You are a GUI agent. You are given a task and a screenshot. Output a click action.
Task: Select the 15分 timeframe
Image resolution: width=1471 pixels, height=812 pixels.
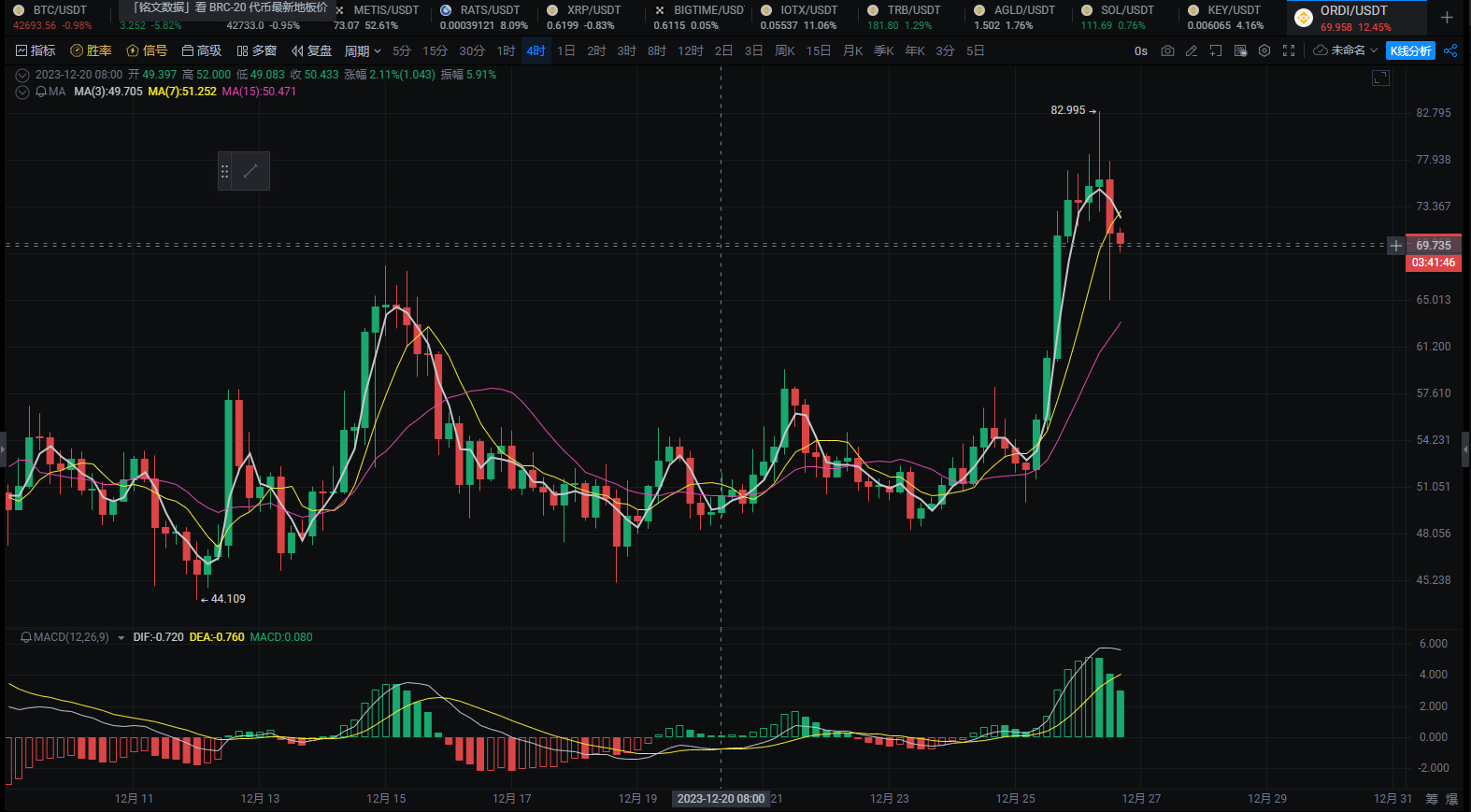pos(435,50)
